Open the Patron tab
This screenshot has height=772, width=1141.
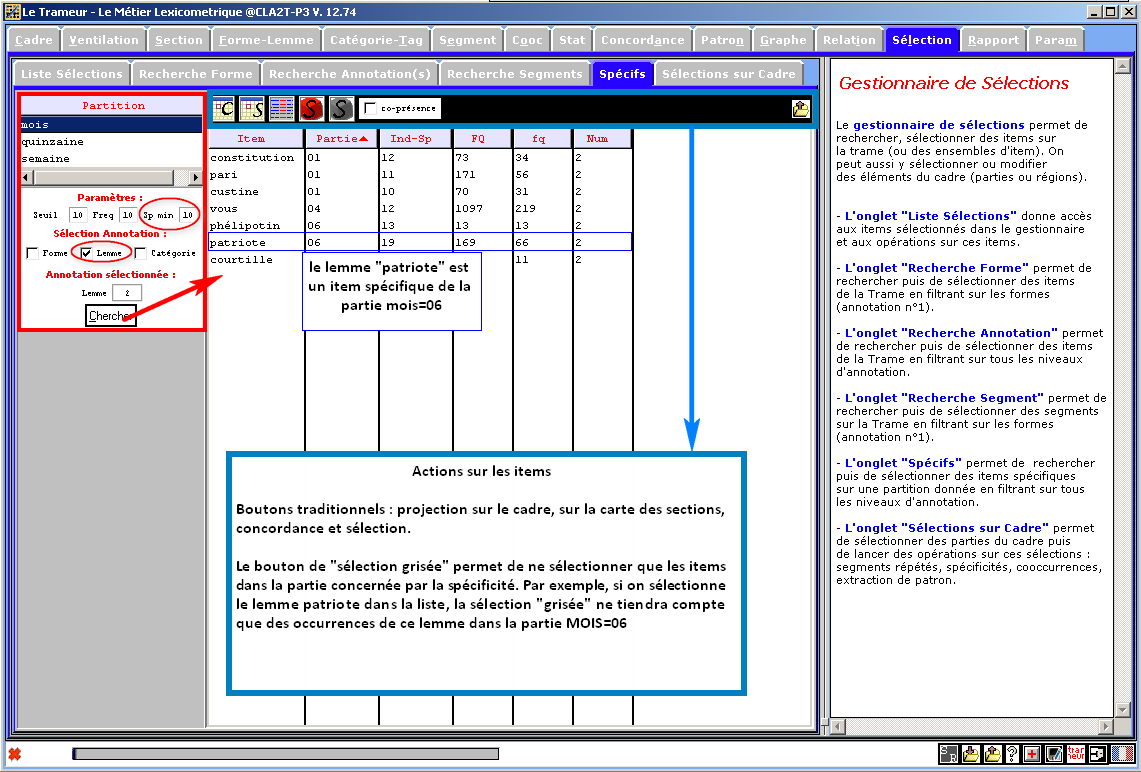[722, 40]
